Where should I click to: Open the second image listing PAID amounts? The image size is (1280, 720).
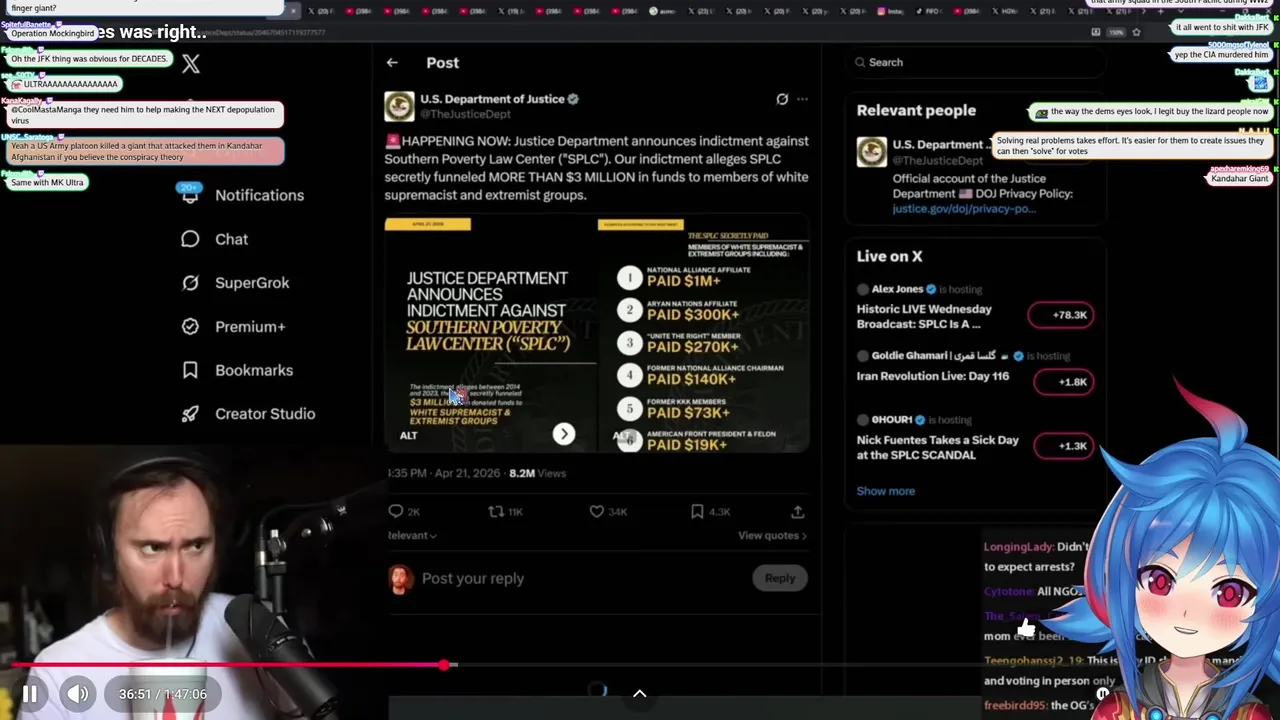[x=703, y=334]
